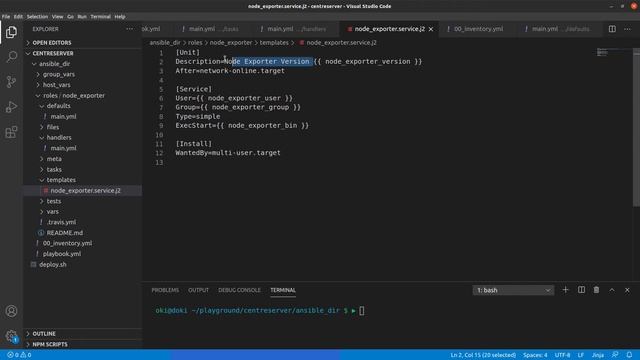
Task: Close the node_exporter.service.j2 tab
Action: click(431, 29)
